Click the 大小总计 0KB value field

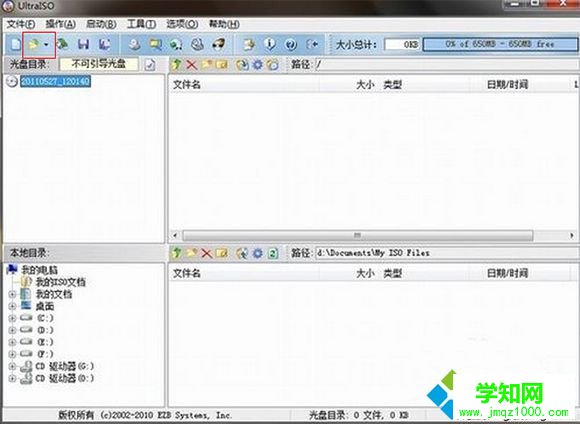point(402,44)
